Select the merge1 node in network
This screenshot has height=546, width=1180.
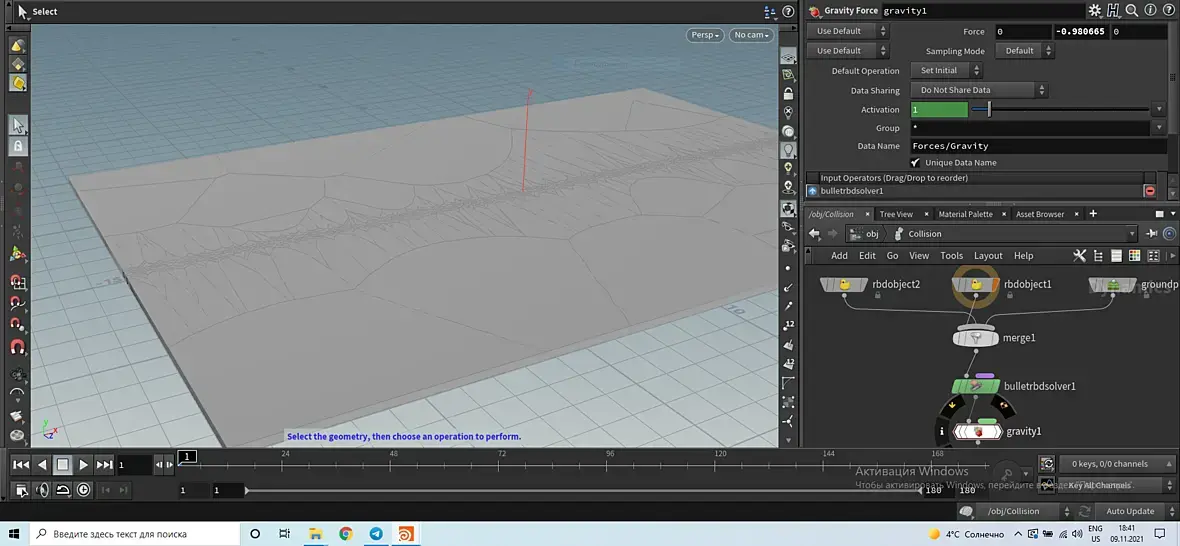click(975, 338)
